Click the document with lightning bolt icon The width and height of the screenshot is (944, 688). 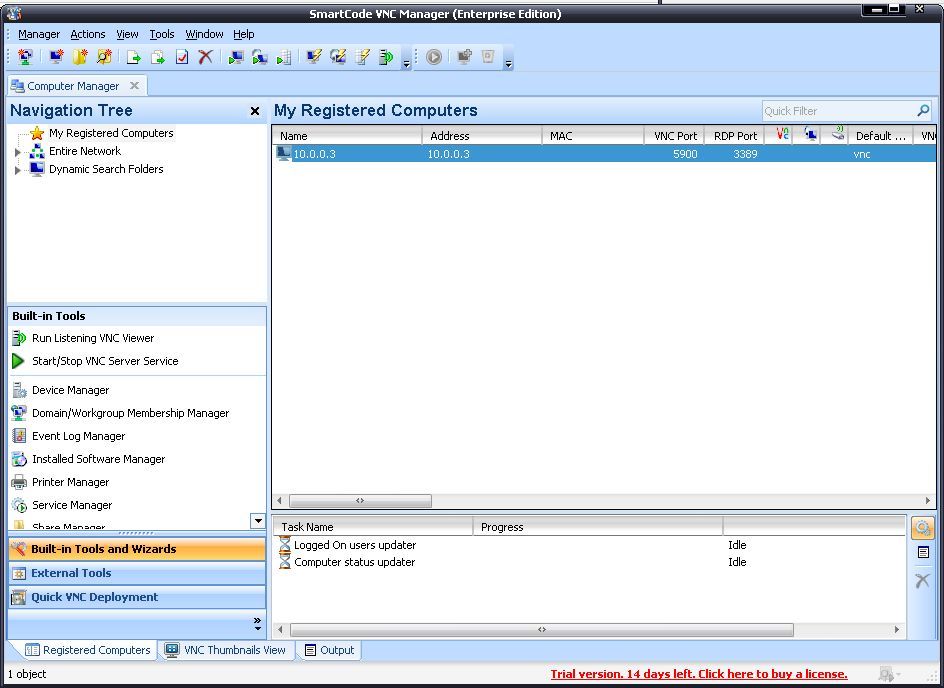click(x=362, y=57)
